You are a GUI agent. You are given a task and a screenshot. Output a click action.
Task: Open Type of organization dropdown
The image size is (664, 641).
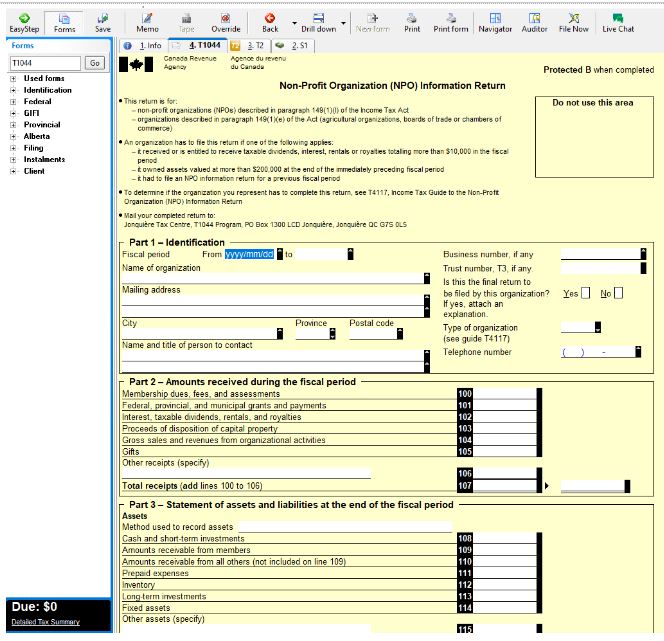click(x=598, y=327)
